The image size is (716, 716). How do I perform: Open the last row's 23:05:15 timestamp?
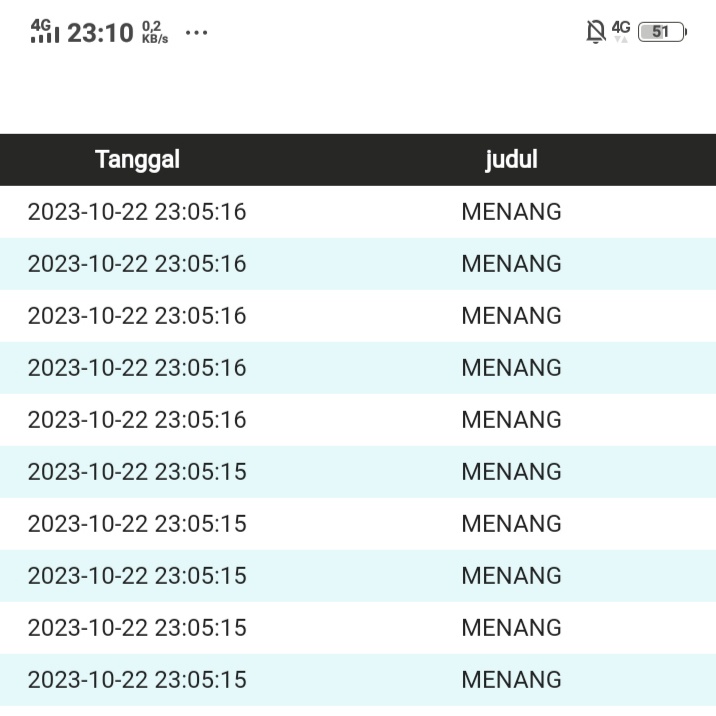point(137,680)
